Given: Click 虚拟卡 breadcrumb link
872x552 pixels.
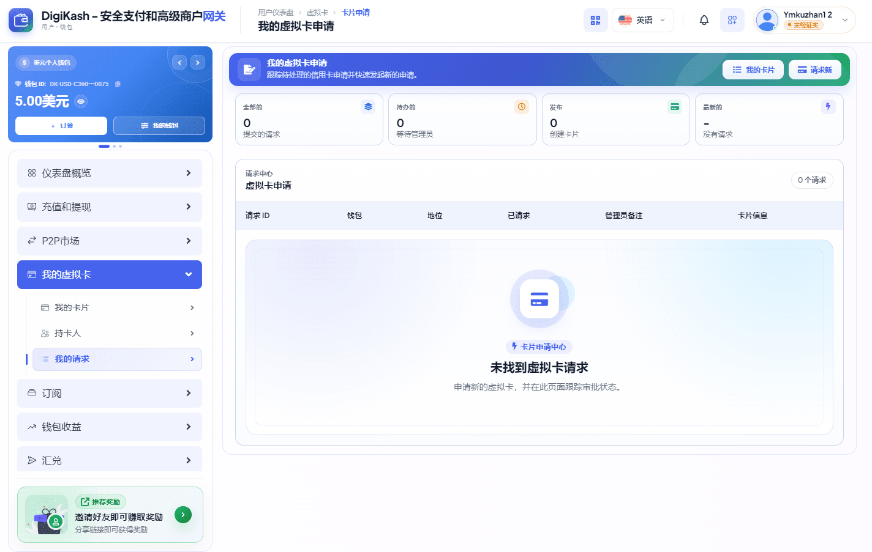Looking at the screenshot, I should click(317, 12).
